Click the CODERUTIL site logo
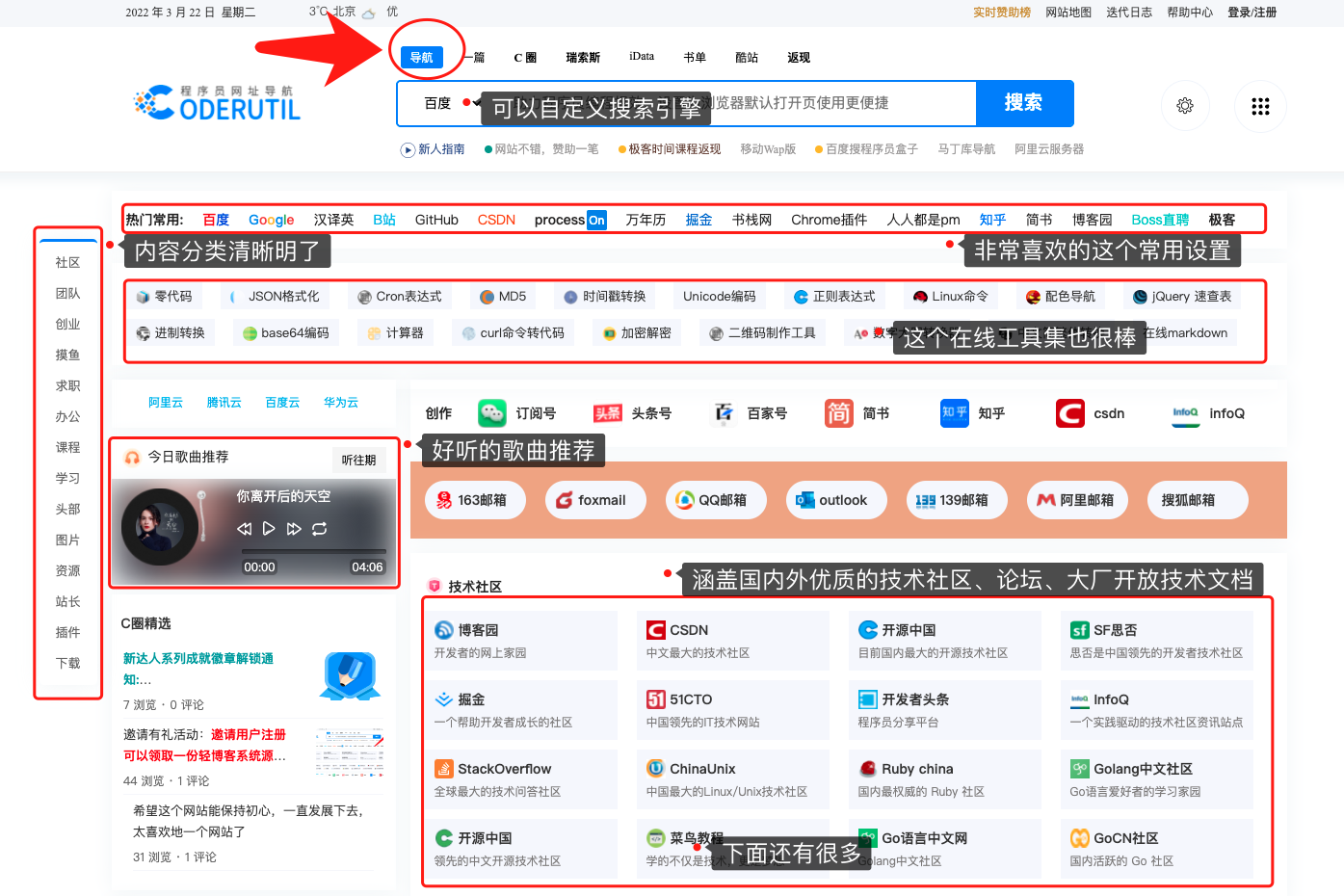Screen dimensions: 1344x896 (217, 103)
